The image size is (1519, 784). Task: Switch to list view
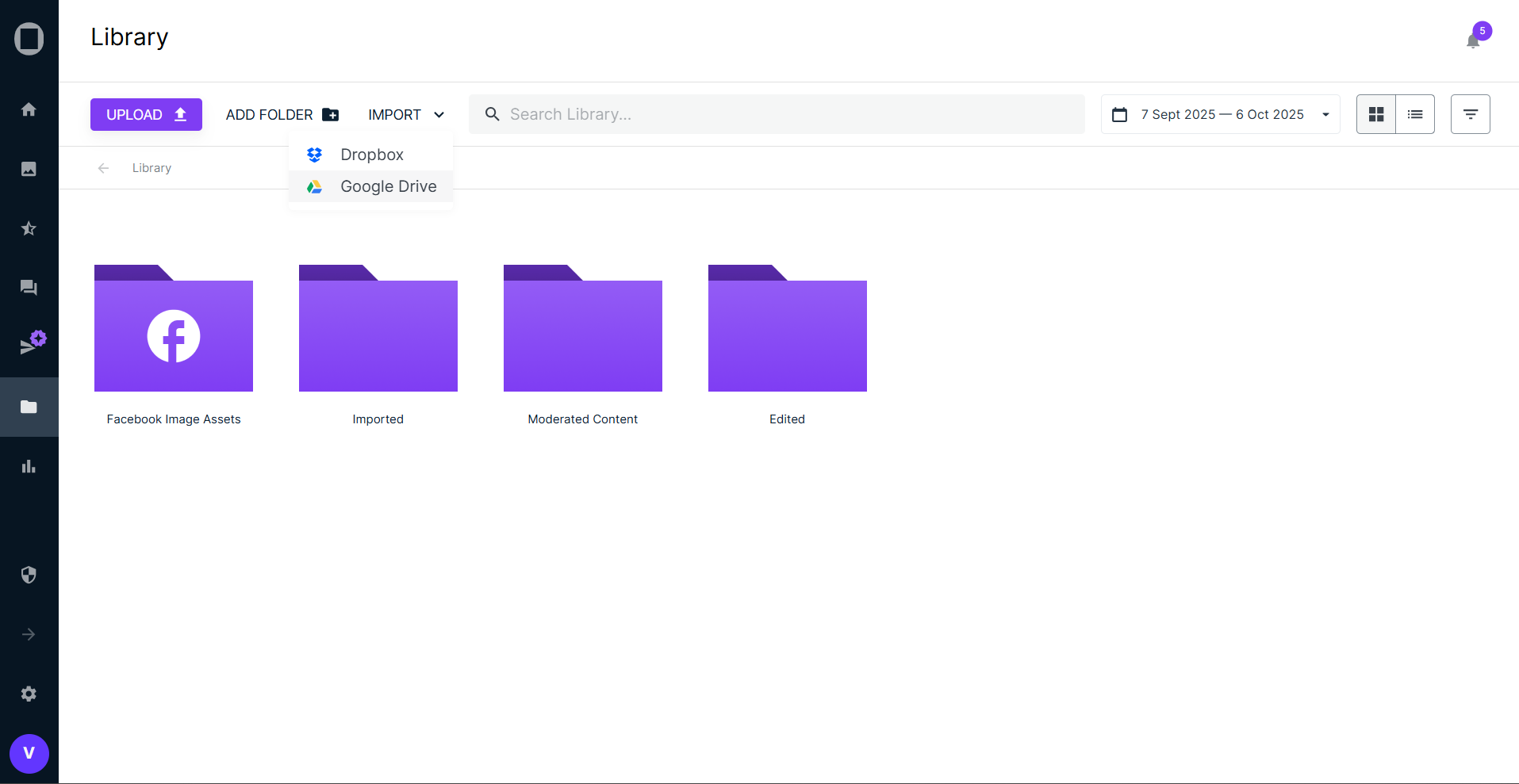click(1415, 114)
